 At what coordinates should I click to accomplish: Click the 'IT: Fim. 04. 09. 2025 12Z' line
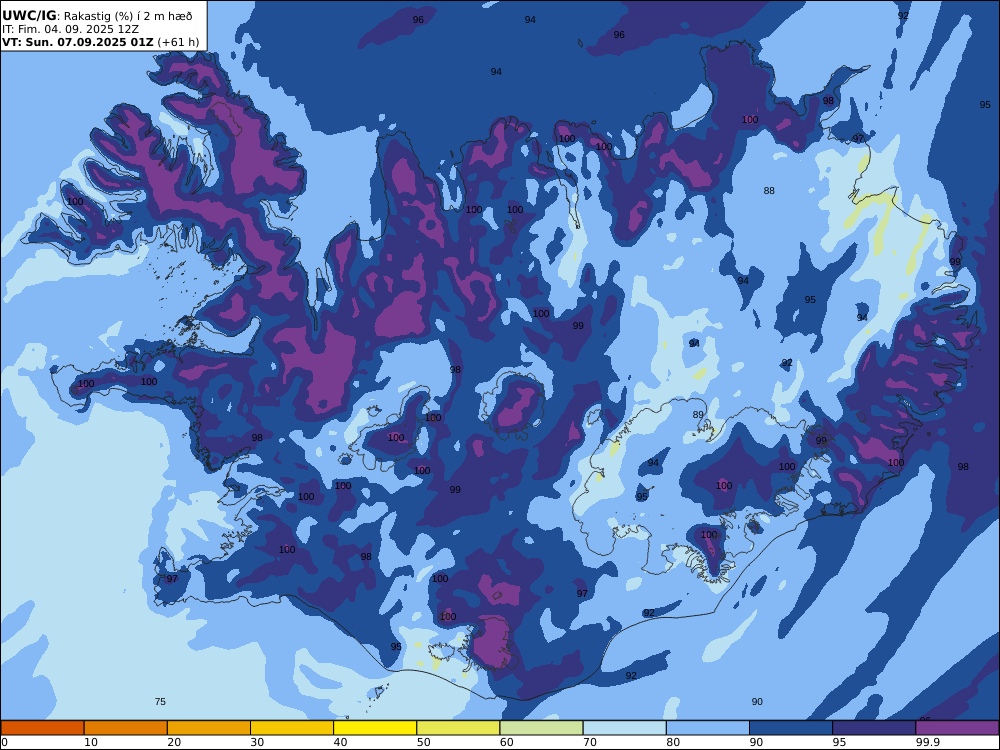[70, 29]
